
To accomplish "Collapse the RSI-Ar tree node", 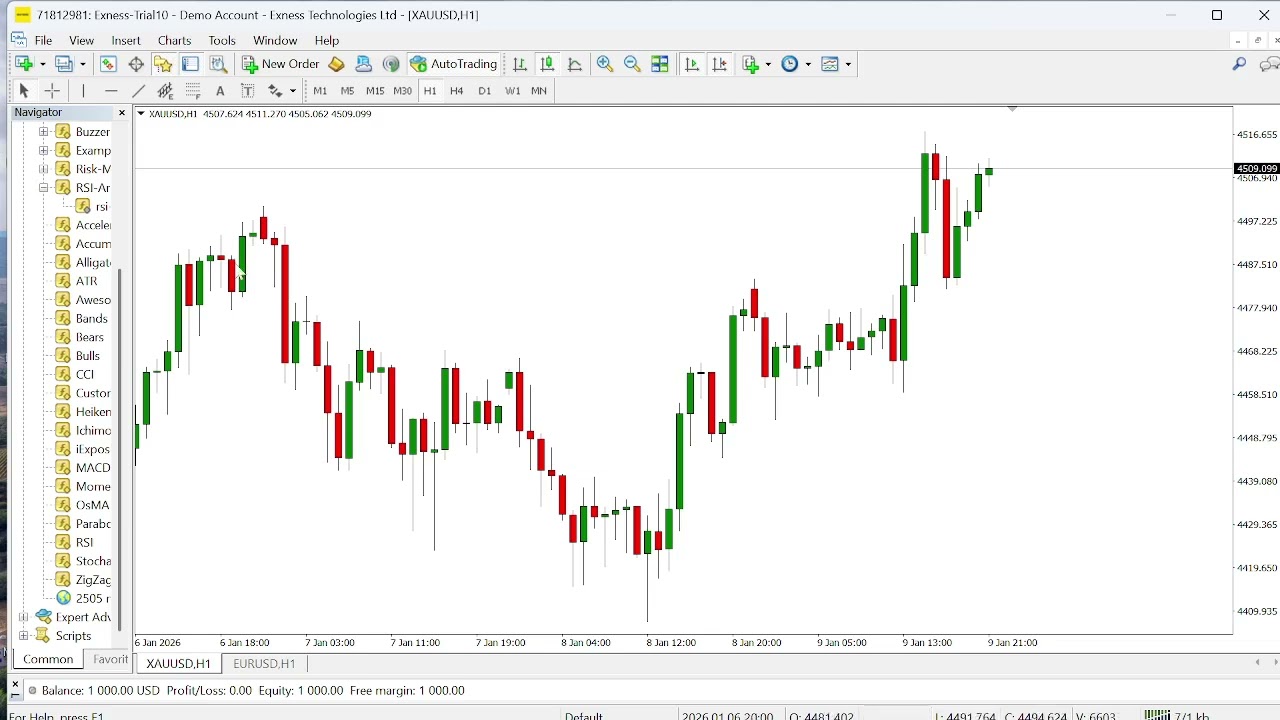I will (43, 188).
